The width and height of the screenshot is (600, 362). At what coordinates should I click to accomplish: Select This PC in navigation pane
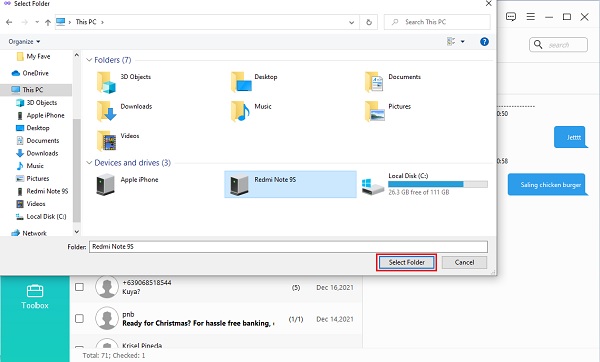click(36, 90)
